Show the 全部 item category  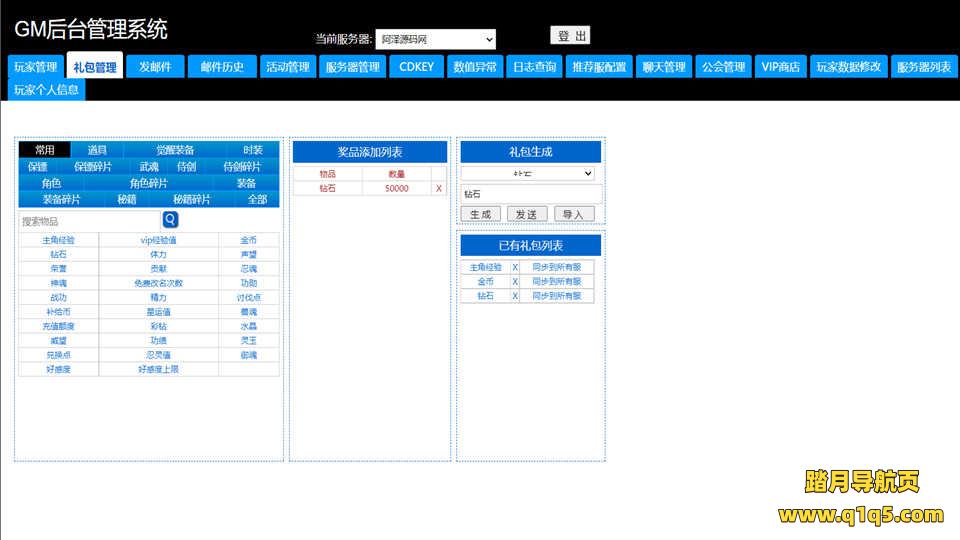click(x=257, y=199)
